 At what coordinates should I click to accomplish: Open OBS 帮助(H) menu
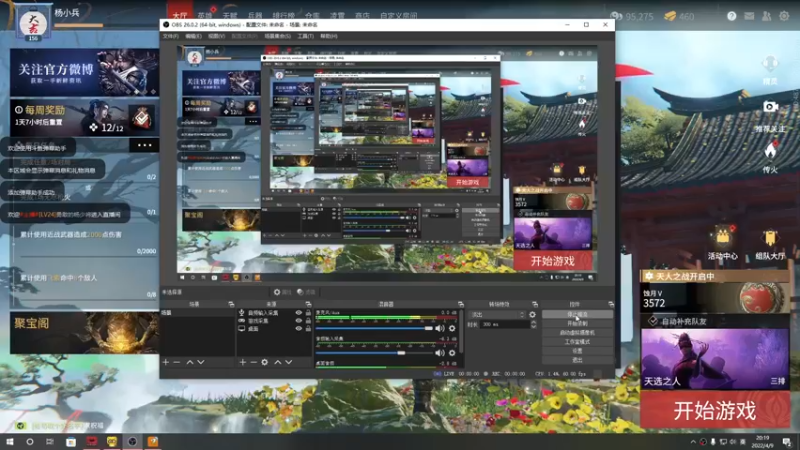click(x=329, y=36)
